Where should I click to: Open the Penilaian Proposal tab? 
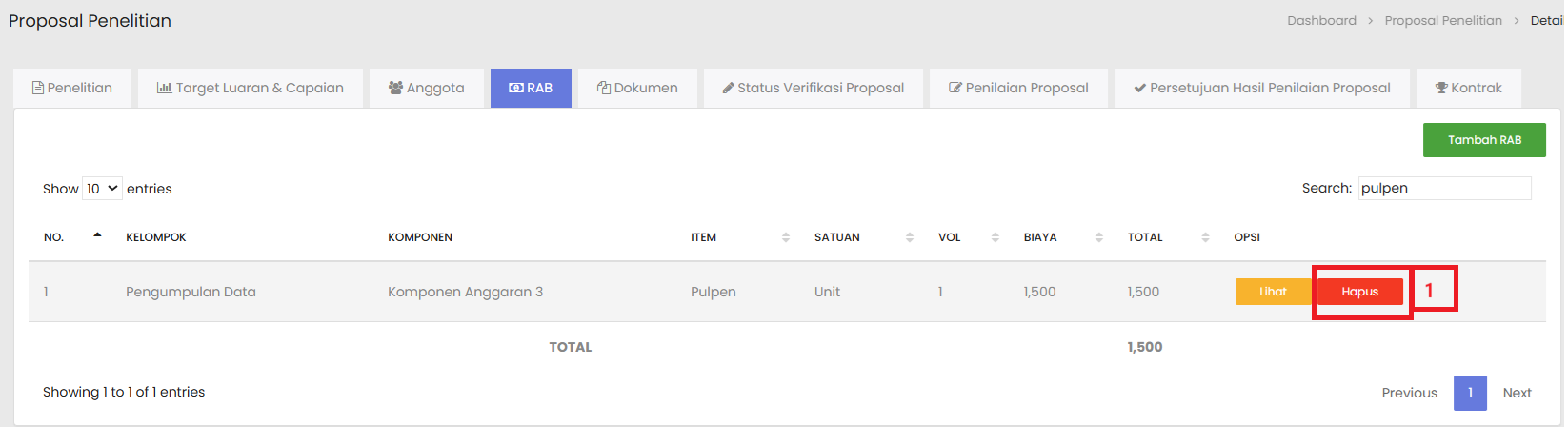coord(1018,88)
